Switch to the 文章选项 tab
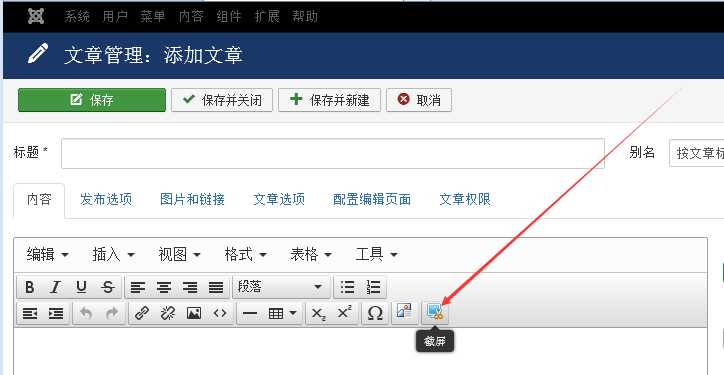Screen dimensions: 724x375 click(x=279, y=200)
